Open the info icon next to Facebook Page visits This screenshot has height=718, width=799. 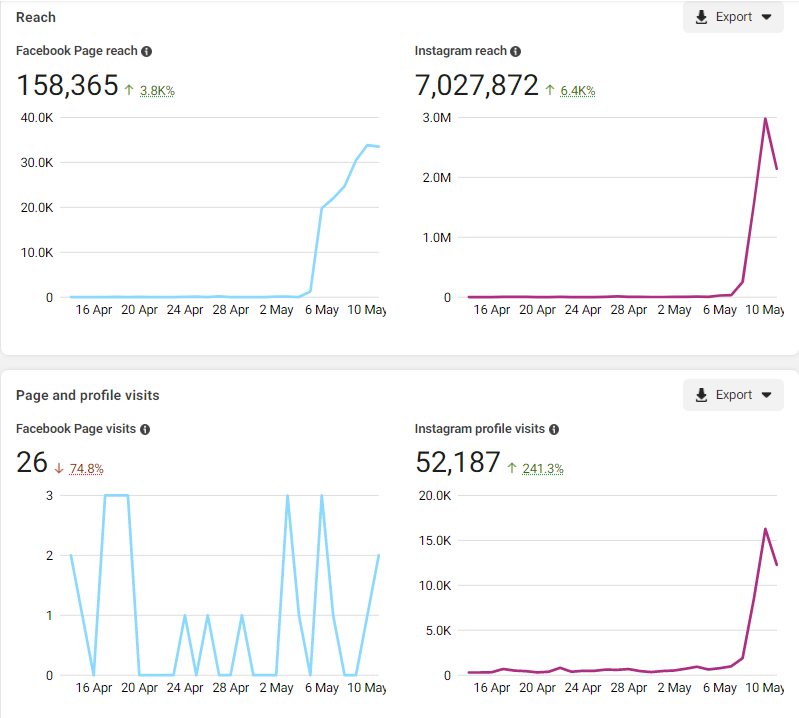pos(145,429)
